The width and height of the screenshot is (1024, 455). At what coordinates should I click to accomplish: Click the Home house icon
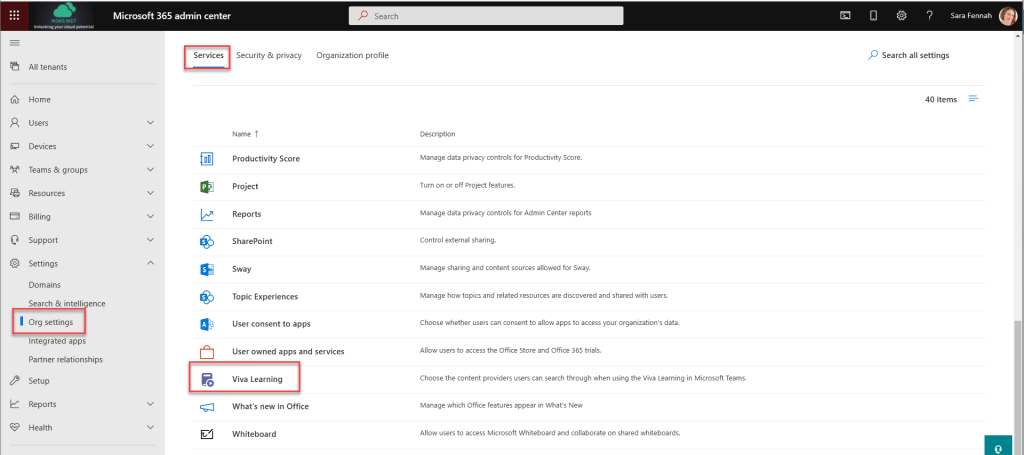point(14,99)
